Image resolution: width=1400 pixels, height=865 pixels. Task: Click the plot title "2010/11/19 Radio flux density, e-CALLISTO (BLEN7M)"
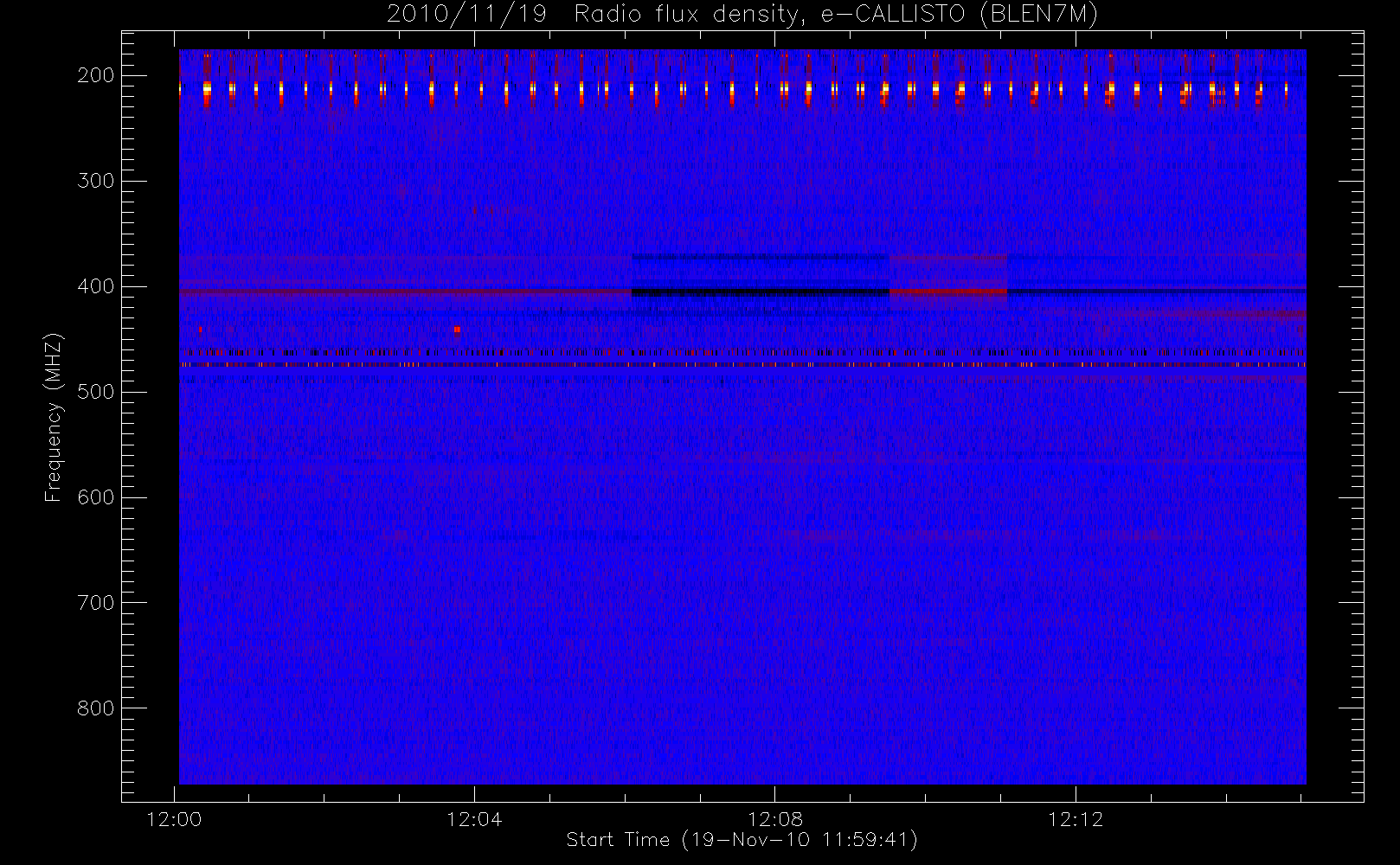pos(742,15)
